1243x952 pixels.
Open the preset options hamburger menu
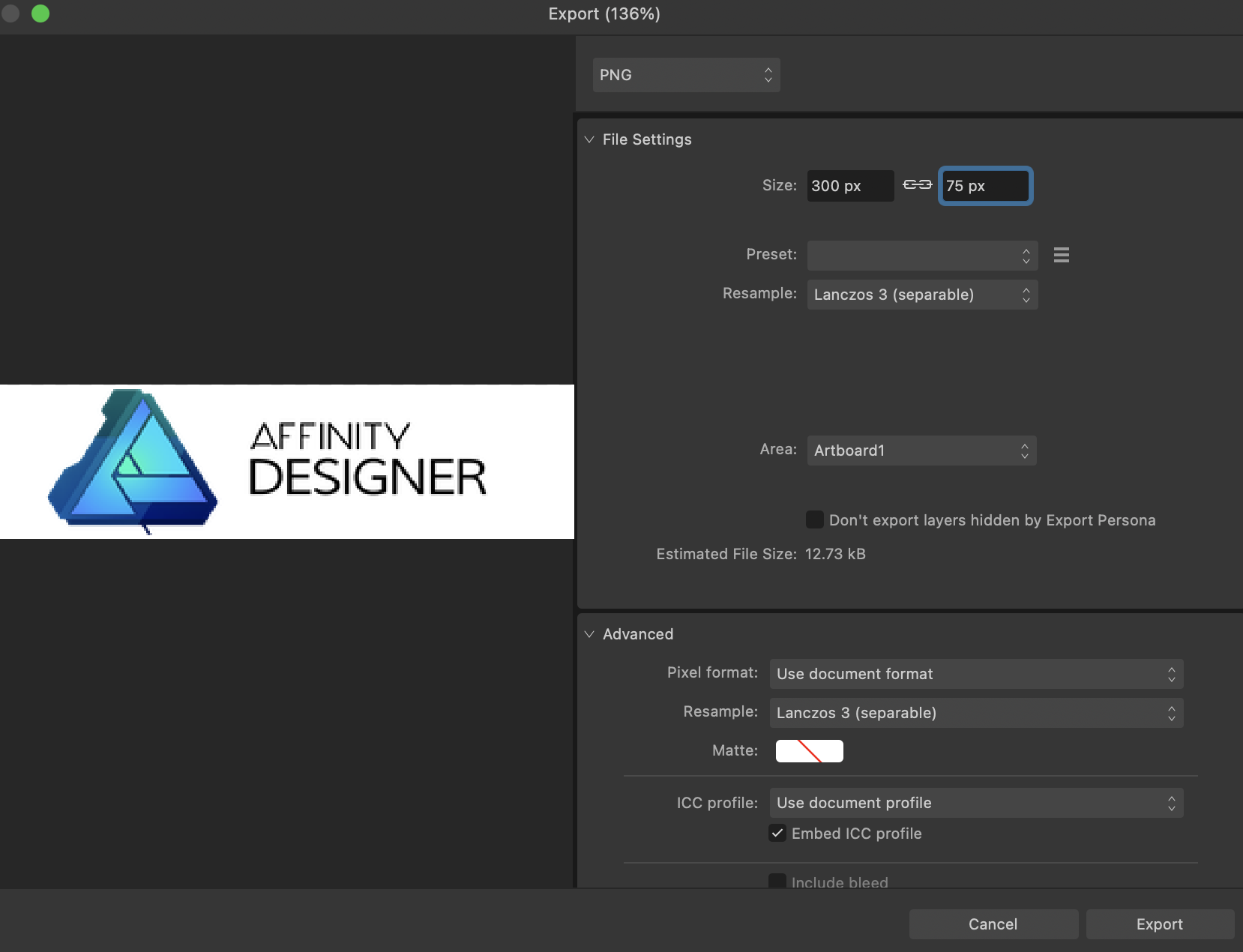click(x=1061, y=255)
